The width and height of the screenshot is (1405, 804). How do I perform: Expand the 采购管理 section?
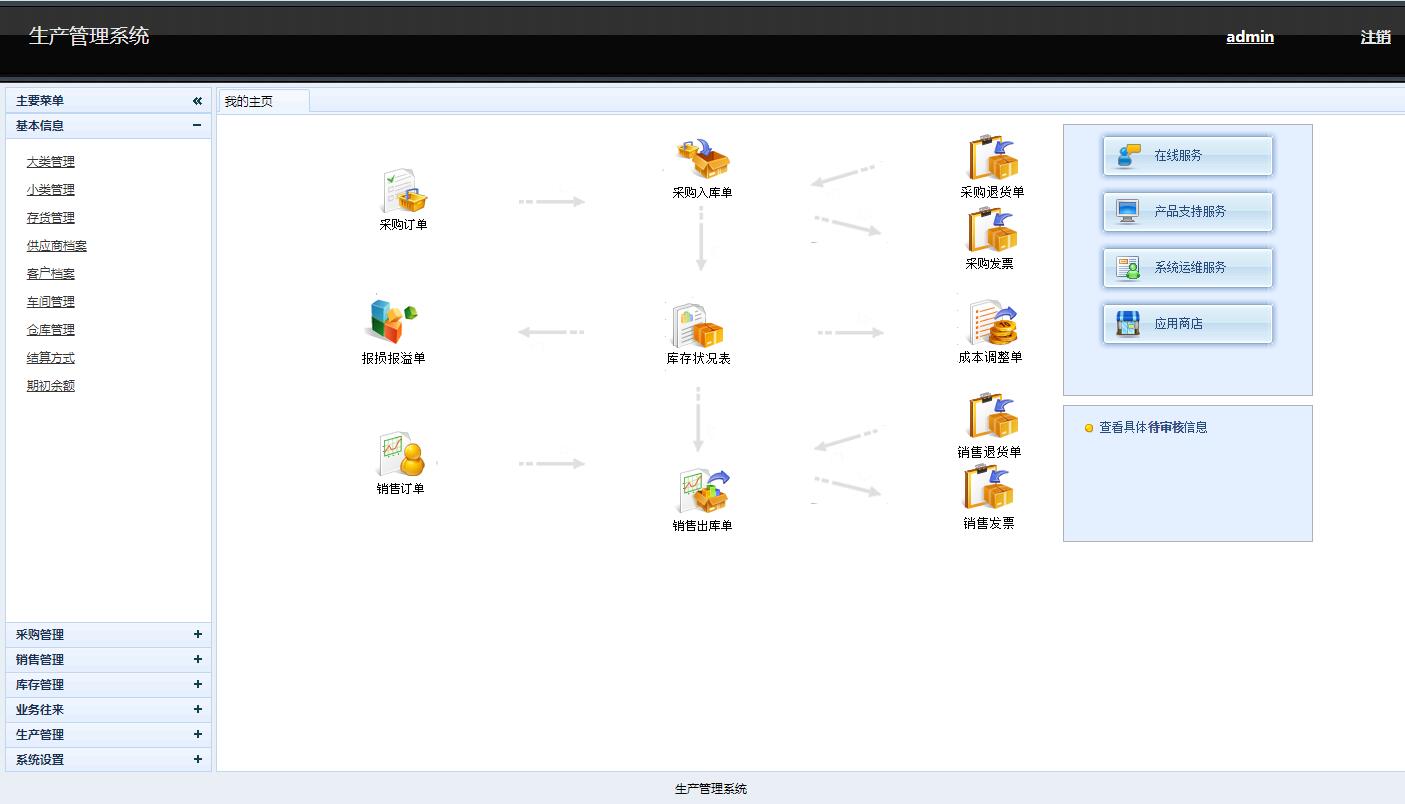tap(197, 635)
